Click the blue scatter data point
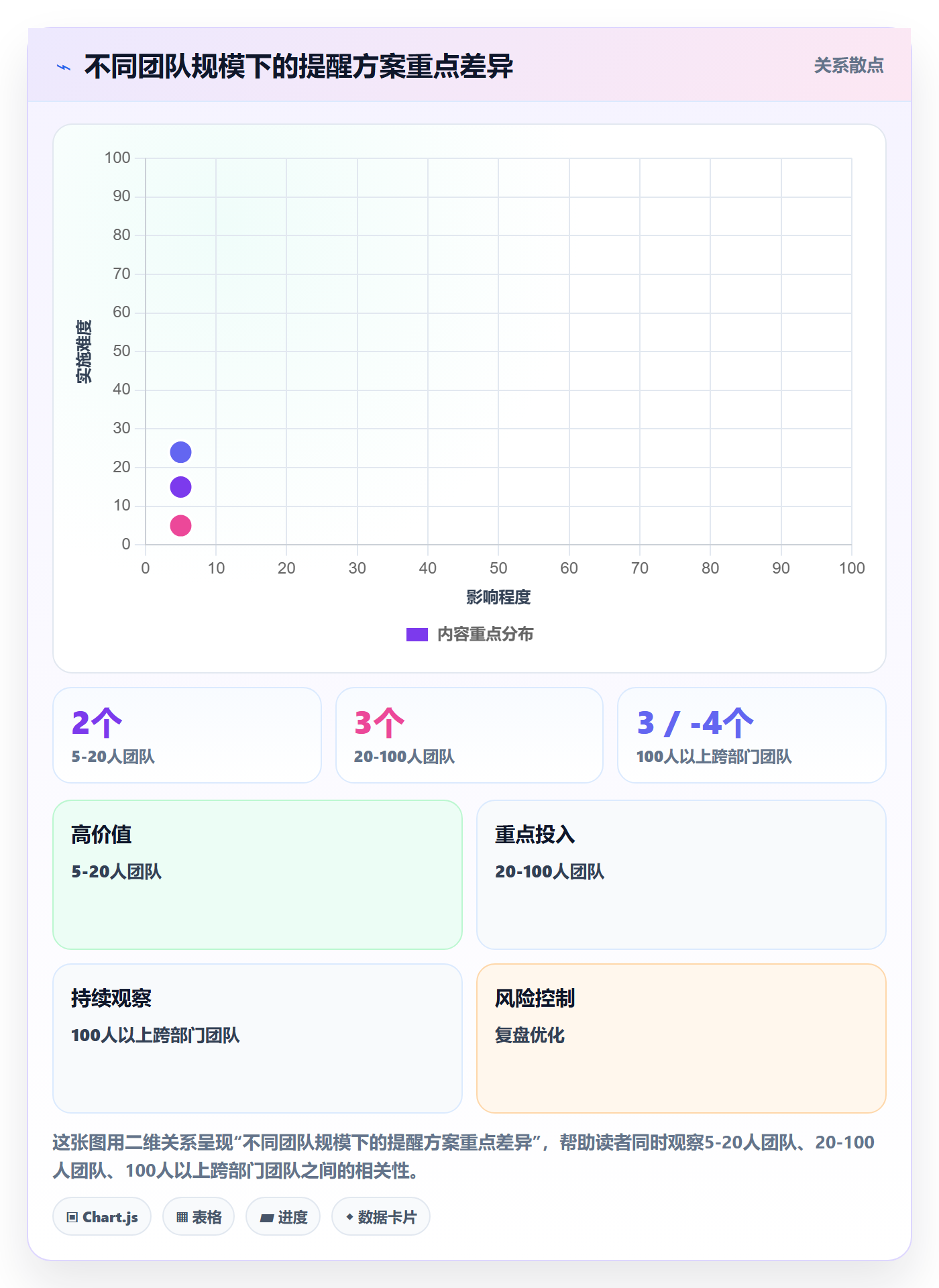Screen dimensions: 939x1288 pyautogui.click(x=180, y=452)
